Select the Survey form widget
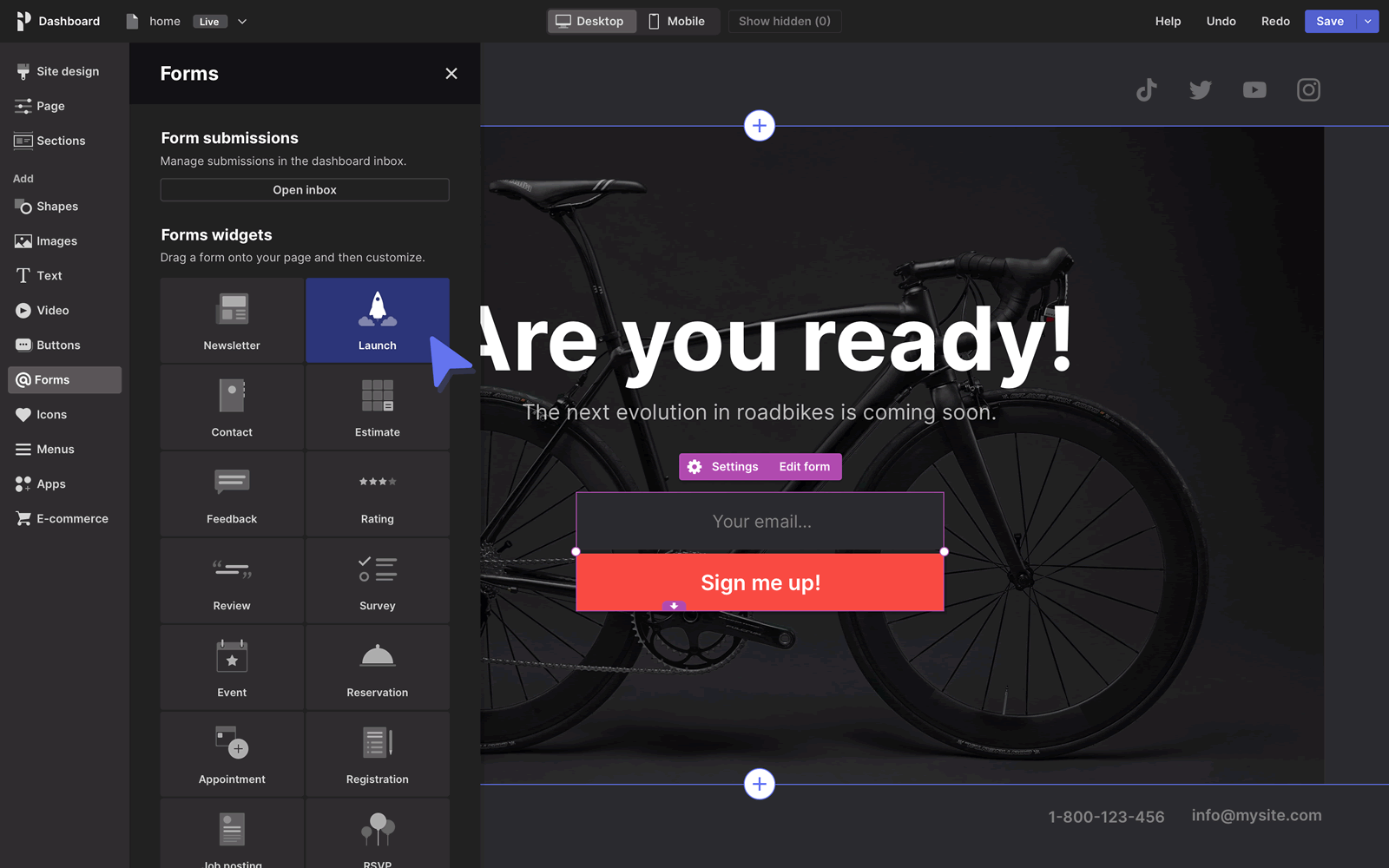 tap(378, 581)
